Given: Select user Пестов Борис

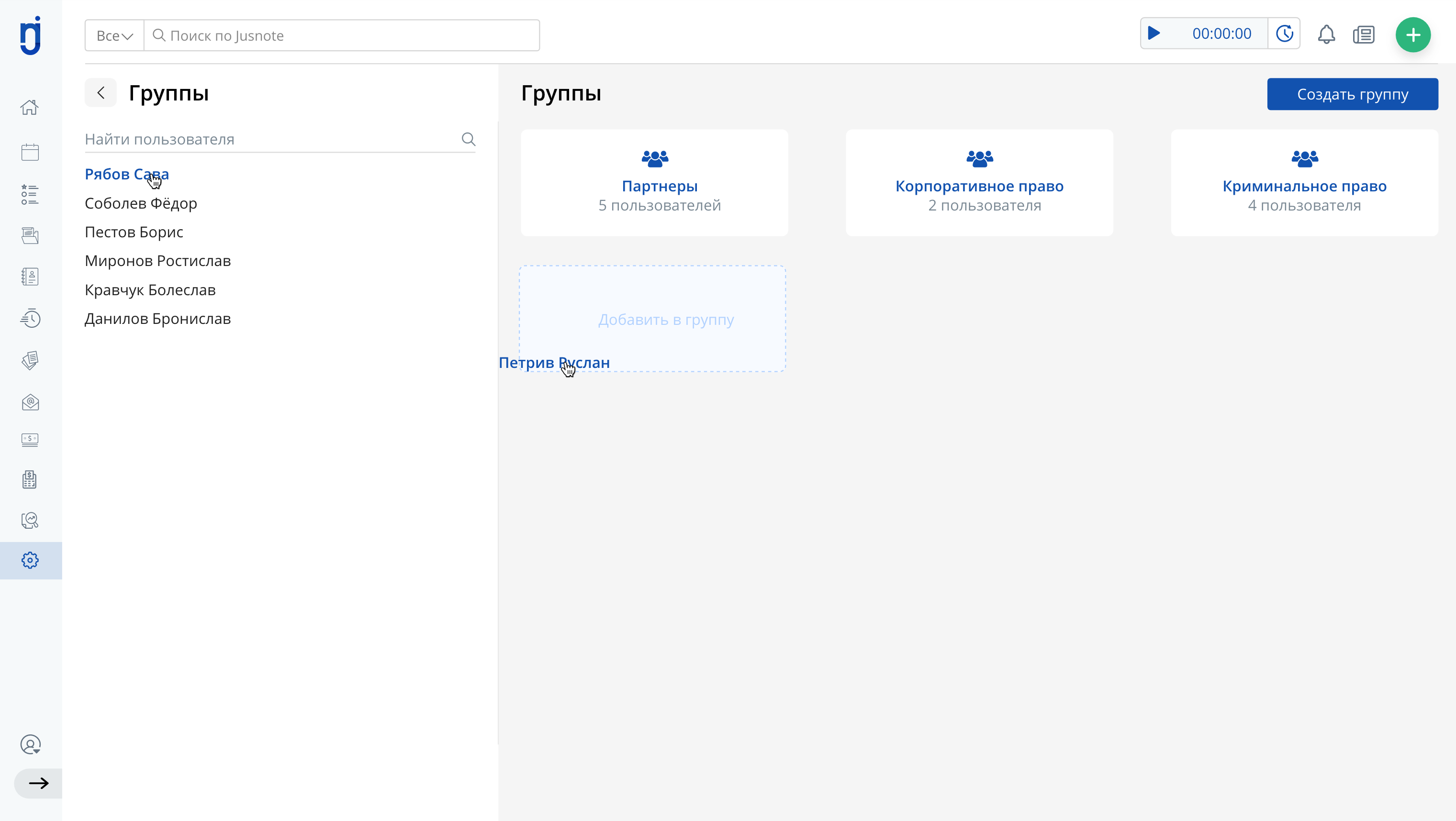Looking at the screenshot, I should 134,232.
